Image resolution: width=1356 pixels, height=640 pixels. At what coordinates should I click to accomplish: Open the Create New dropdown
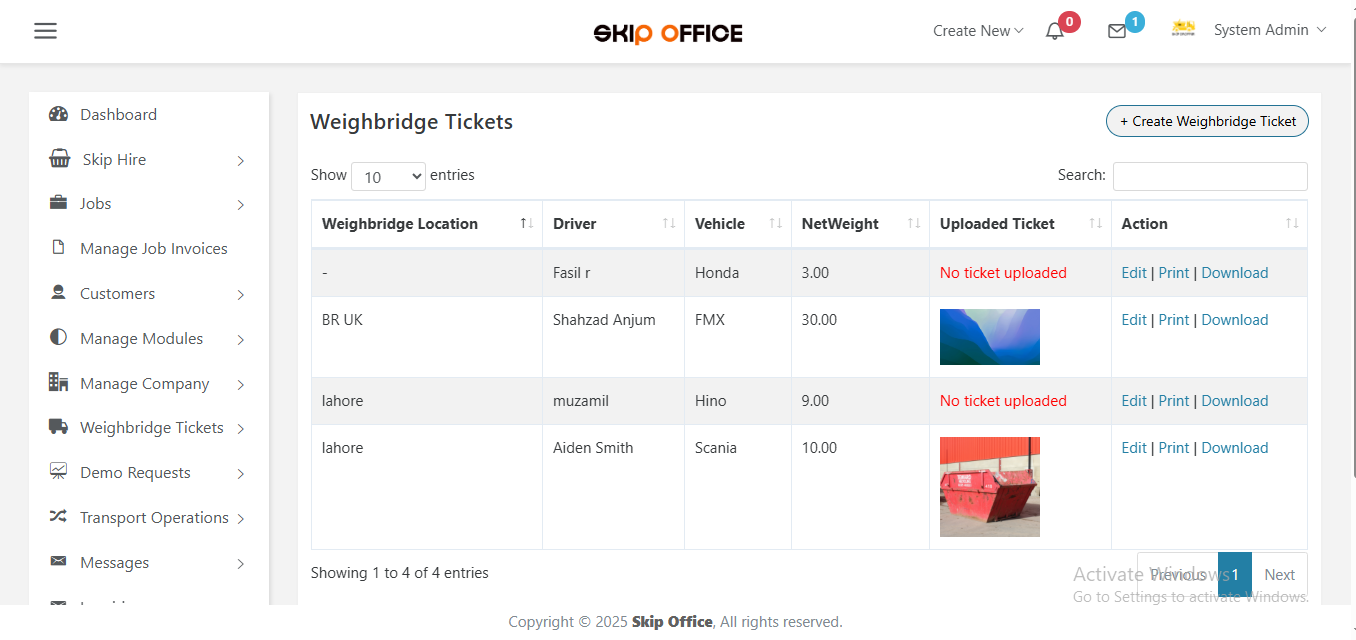[978, 31]
